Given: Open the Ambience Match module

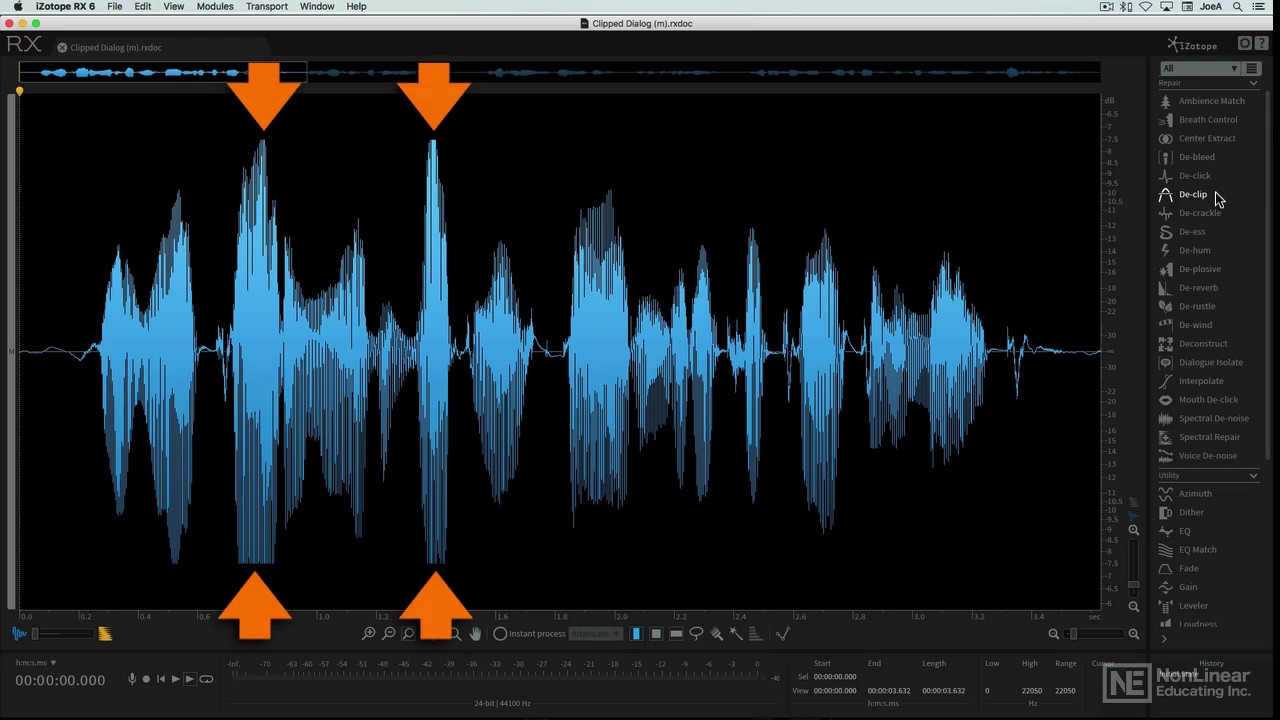Looking at the screenshot, I should (x=1202, y=101).
